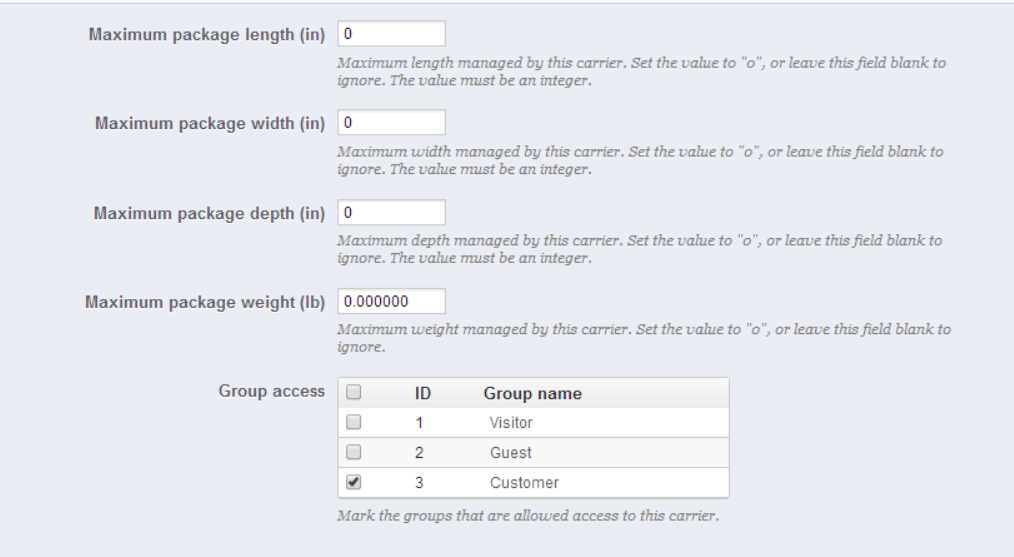The image size is (1014, 557).
Task: Click the Maximum package length input field
Action: pos(391,33)
